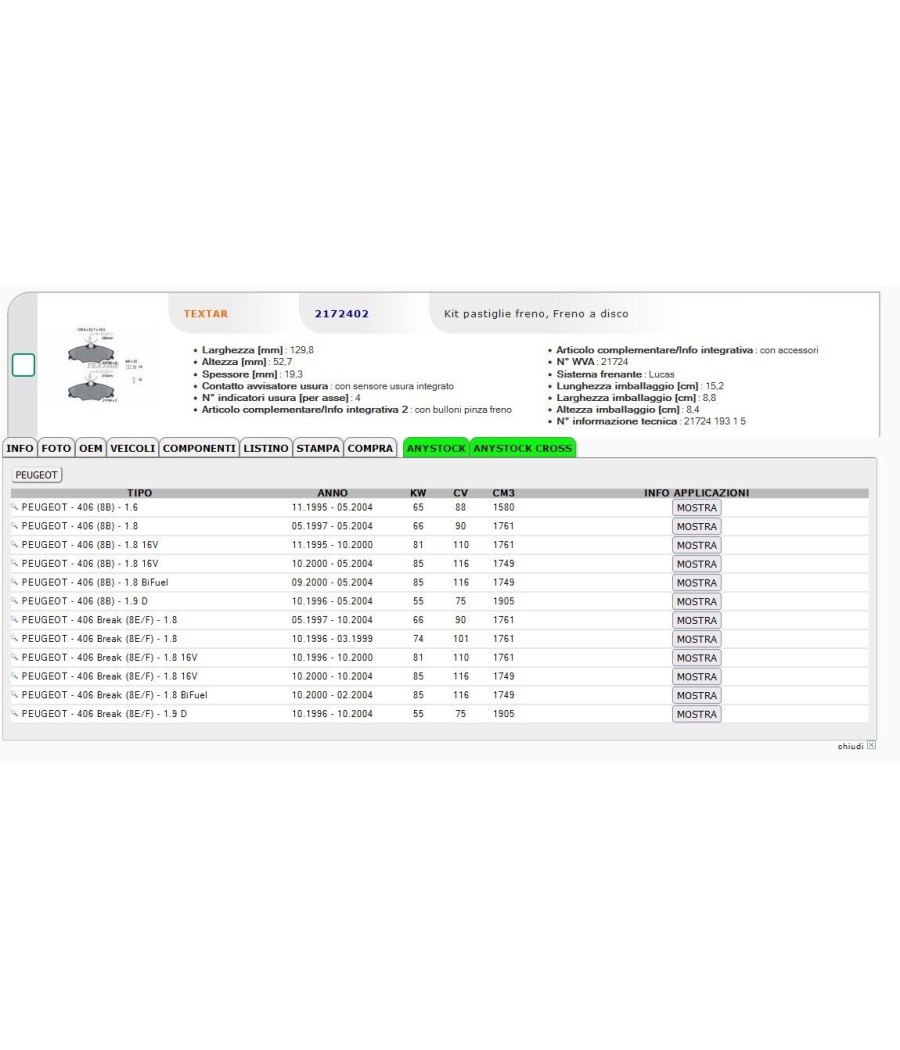Click magnifier beside 406 Break 1.8 66 KW

click(x=15, y=620)
